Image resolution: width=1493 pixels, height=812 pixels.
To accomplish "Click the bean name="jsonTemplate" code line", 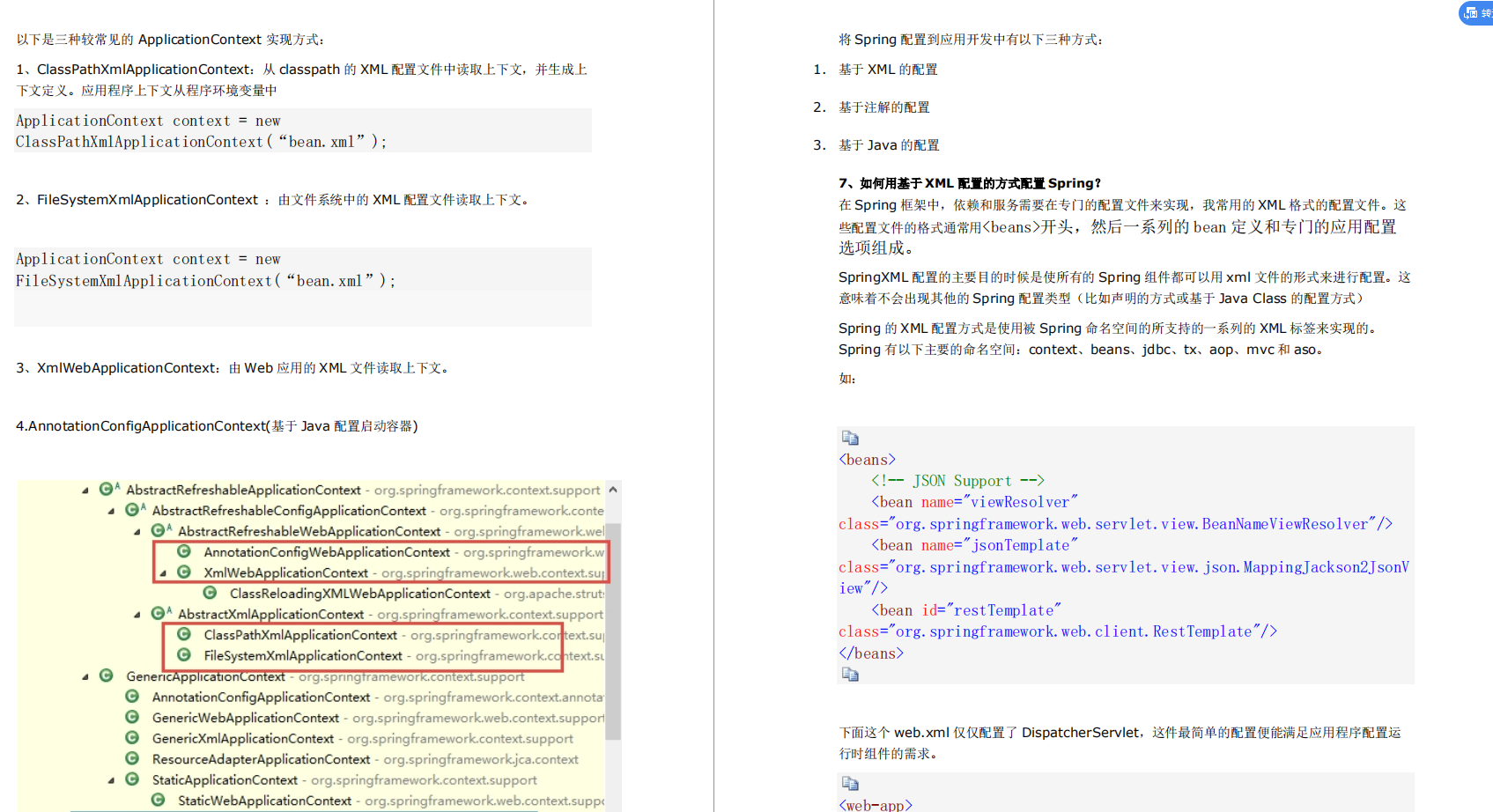I will pos(974,545).
